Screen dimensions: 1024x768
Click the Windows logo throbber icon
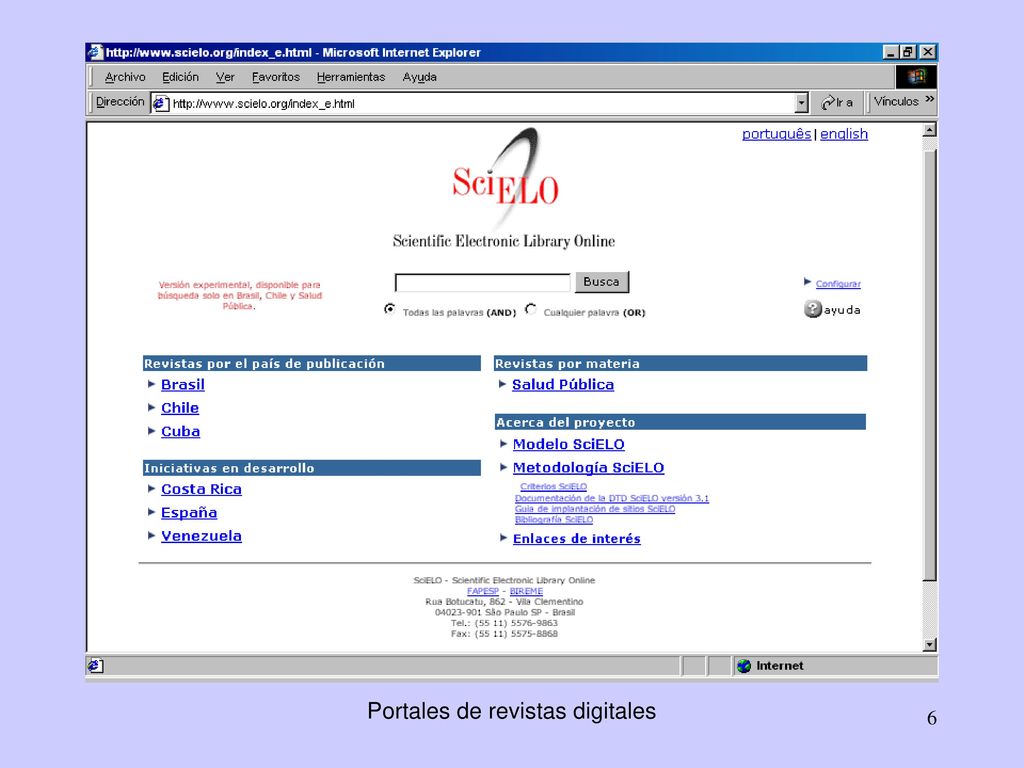pyautogui.click(x=916, y=77)
